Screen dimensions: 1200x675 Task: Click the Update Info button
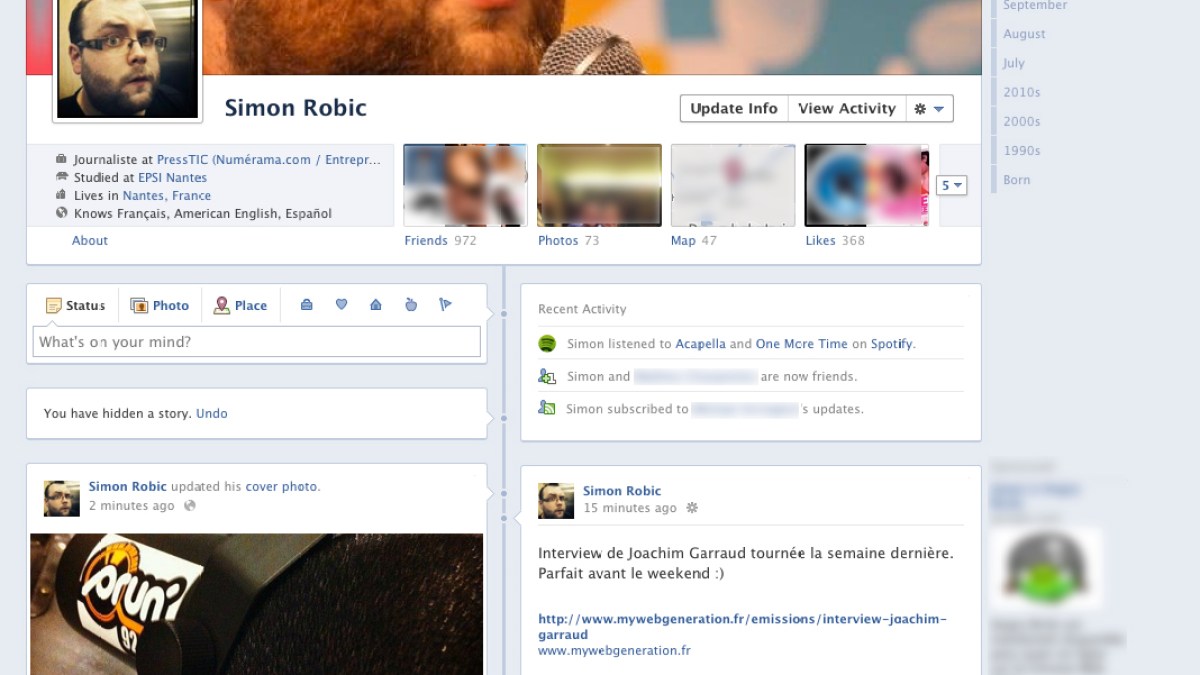pos(734,109)
